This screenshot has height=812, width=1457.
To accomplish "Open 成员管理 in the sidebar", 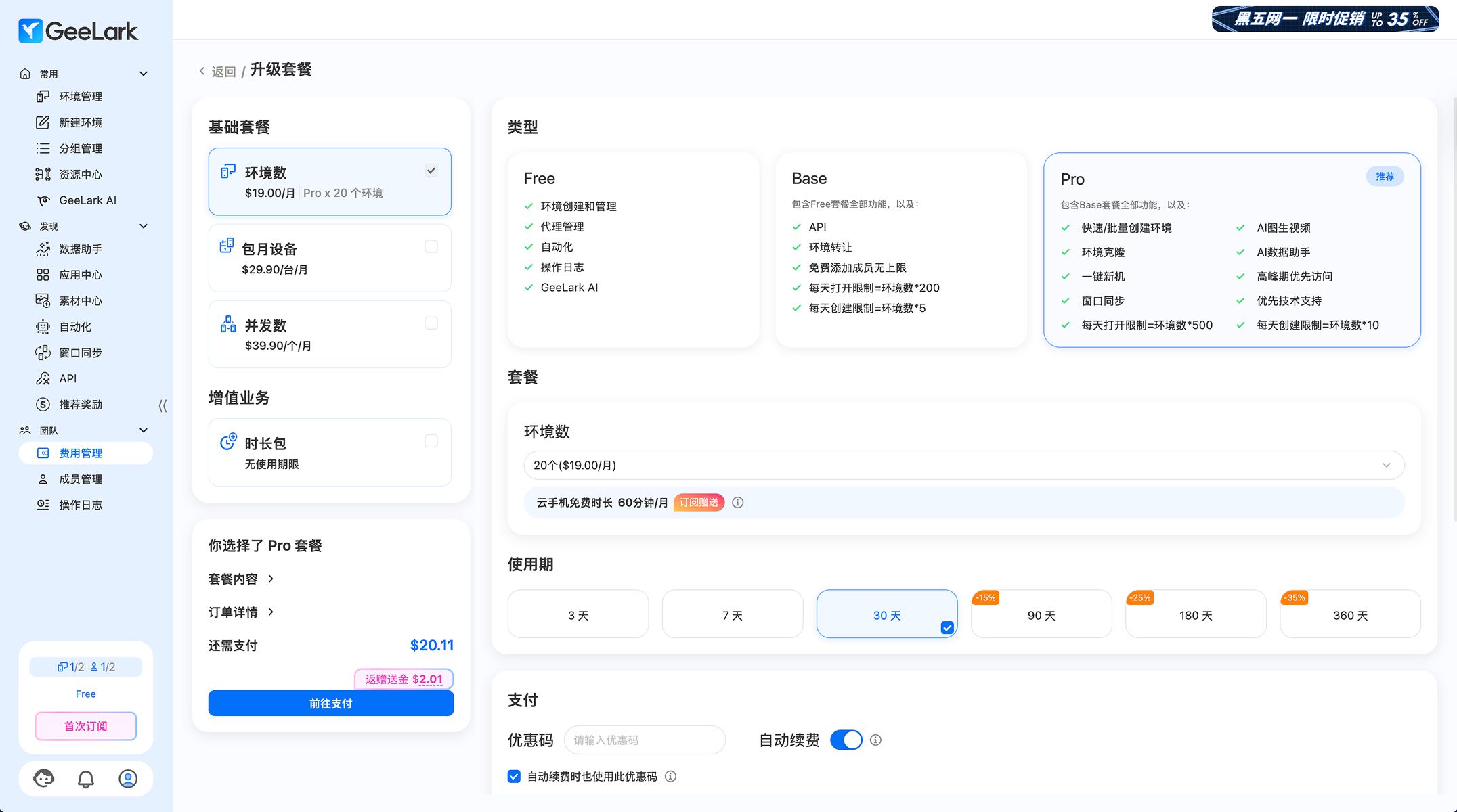I will click(81, 479).
